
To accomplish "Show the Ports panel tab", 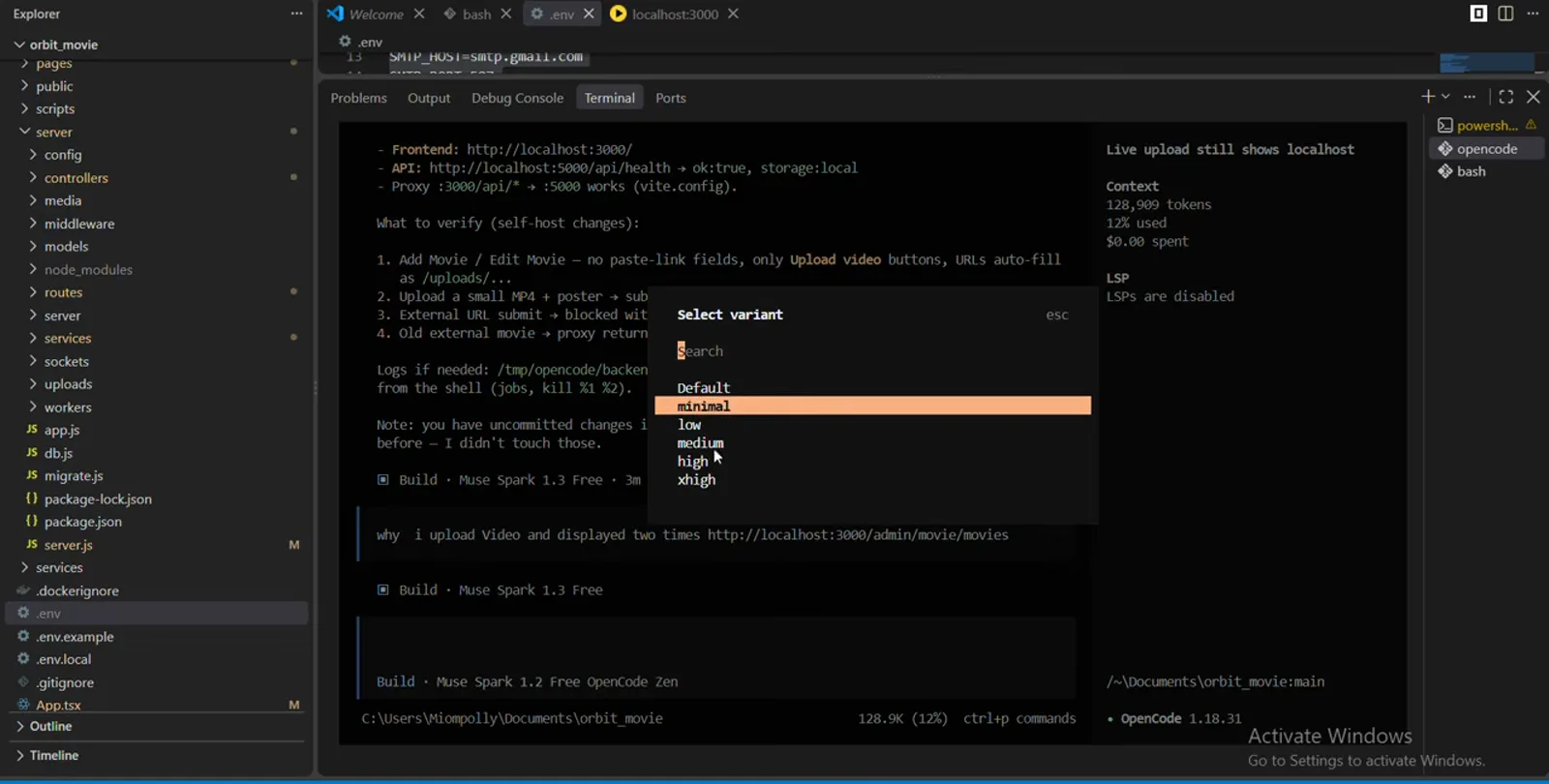I will [x=670, y=98].
